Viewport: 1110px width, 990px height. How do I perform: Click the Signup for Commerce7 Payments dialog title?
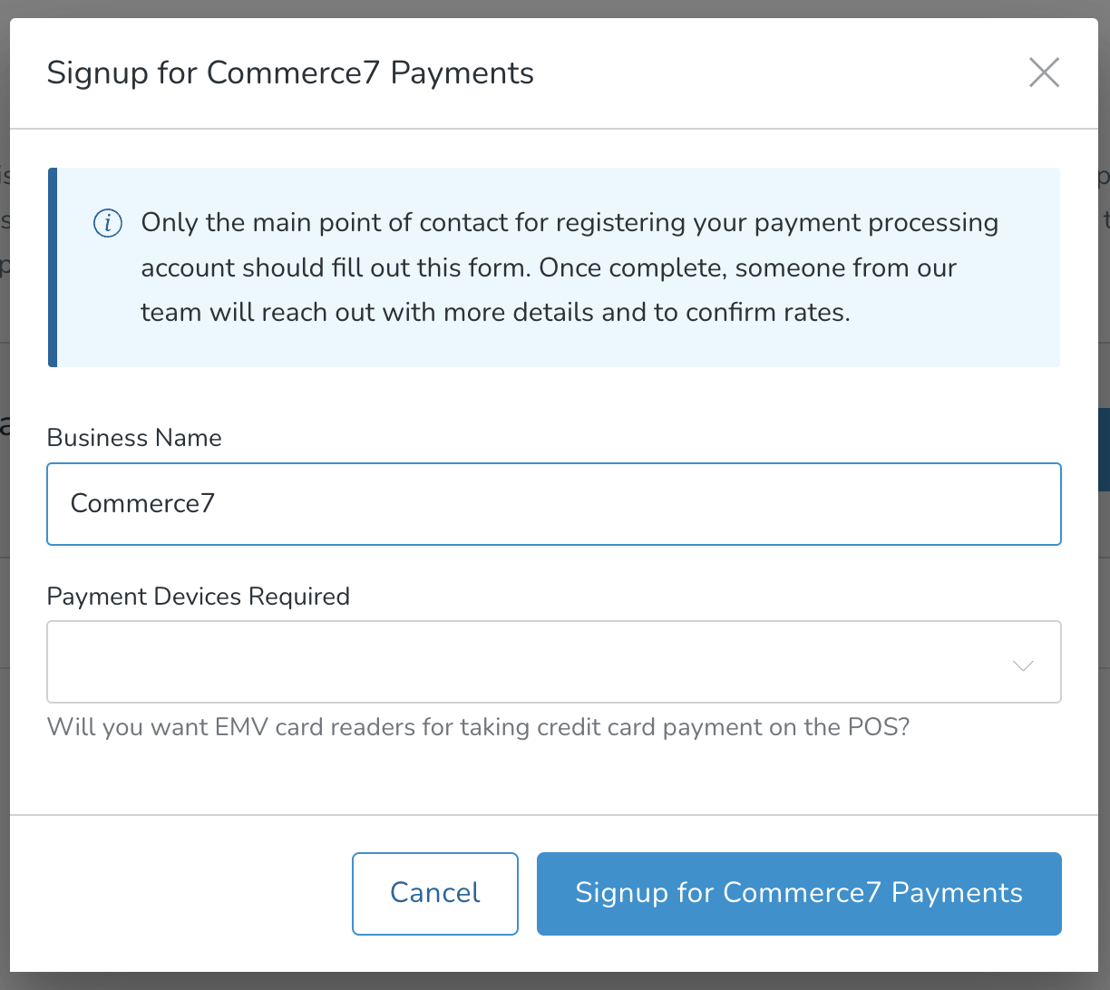click(292, 72)
